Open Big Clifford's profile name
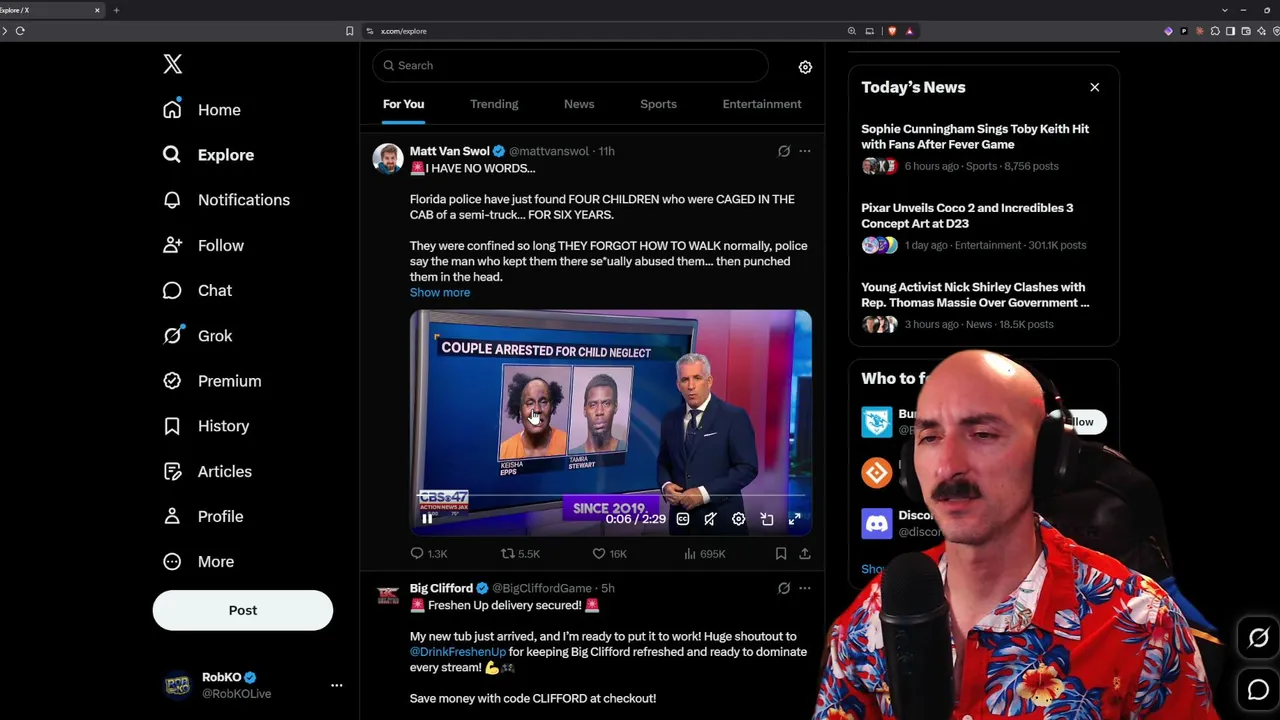 coord(441,588)
